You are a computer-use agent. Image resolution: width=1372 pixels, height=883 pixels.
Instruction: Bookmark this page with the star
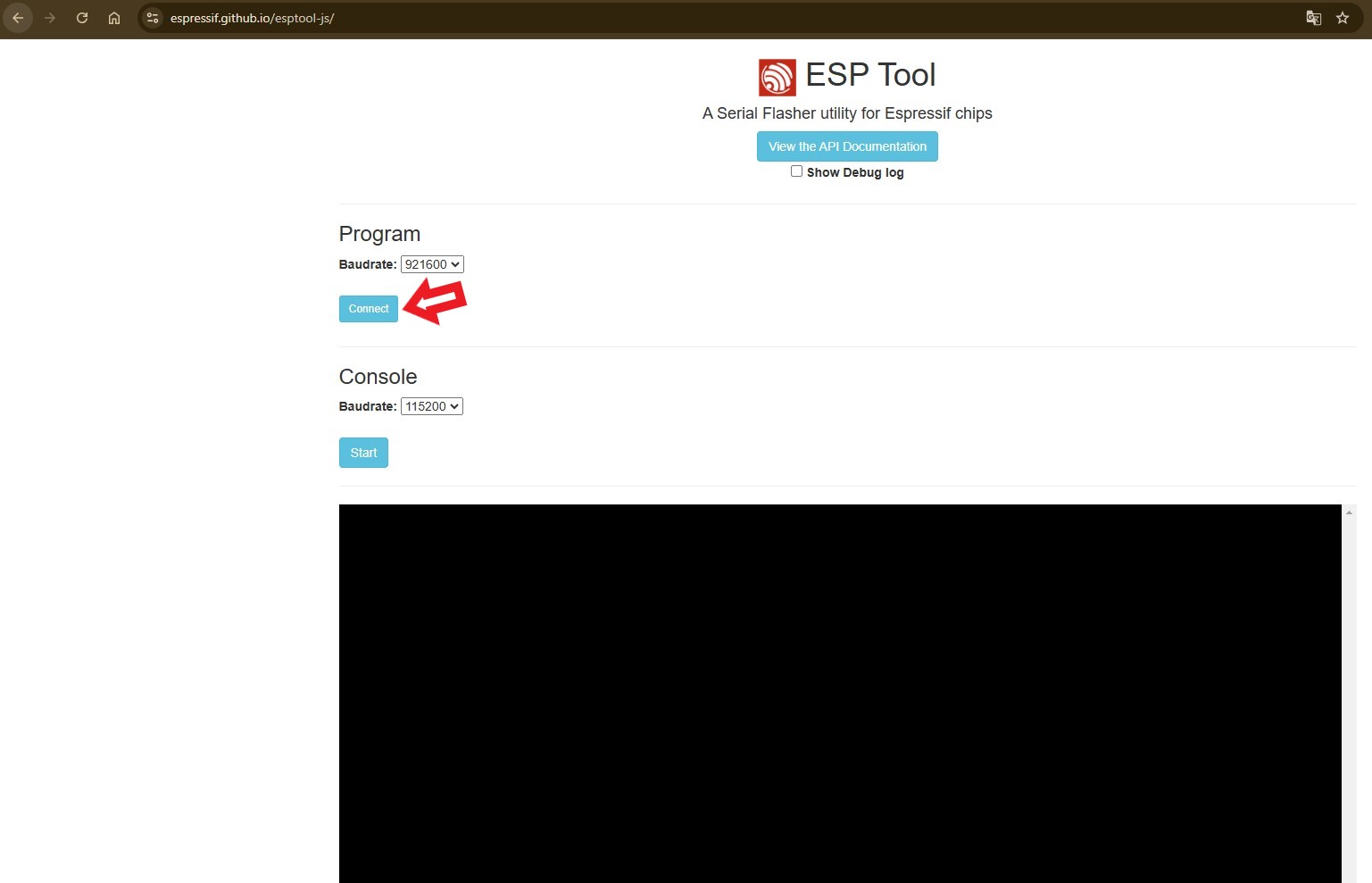1343,18
